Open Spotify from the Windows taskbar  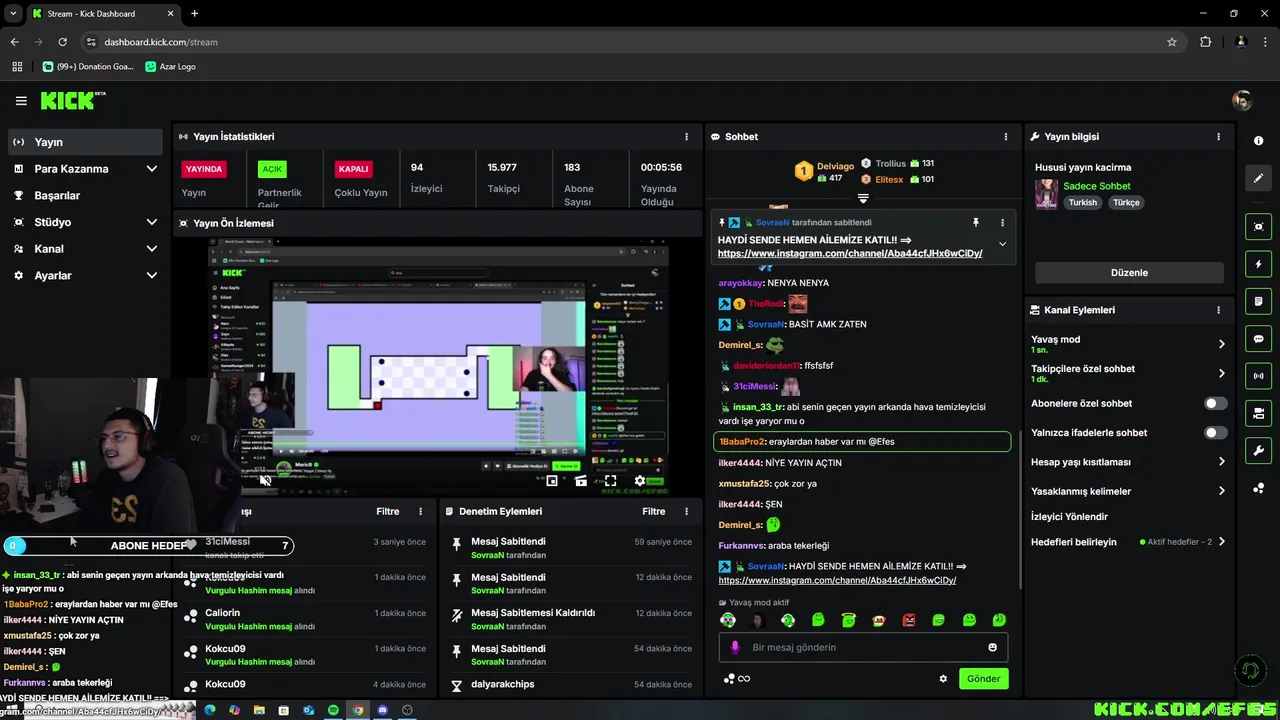pyautogui.click(x=333, y=711)
